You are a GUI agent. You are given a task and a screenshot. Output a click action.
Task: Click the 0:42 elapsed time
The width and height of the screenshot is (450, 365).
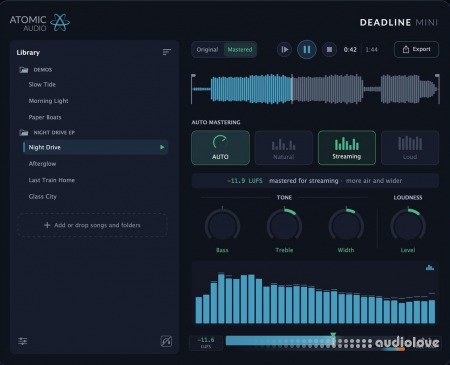pyautogui.click(x=350, y=50)
